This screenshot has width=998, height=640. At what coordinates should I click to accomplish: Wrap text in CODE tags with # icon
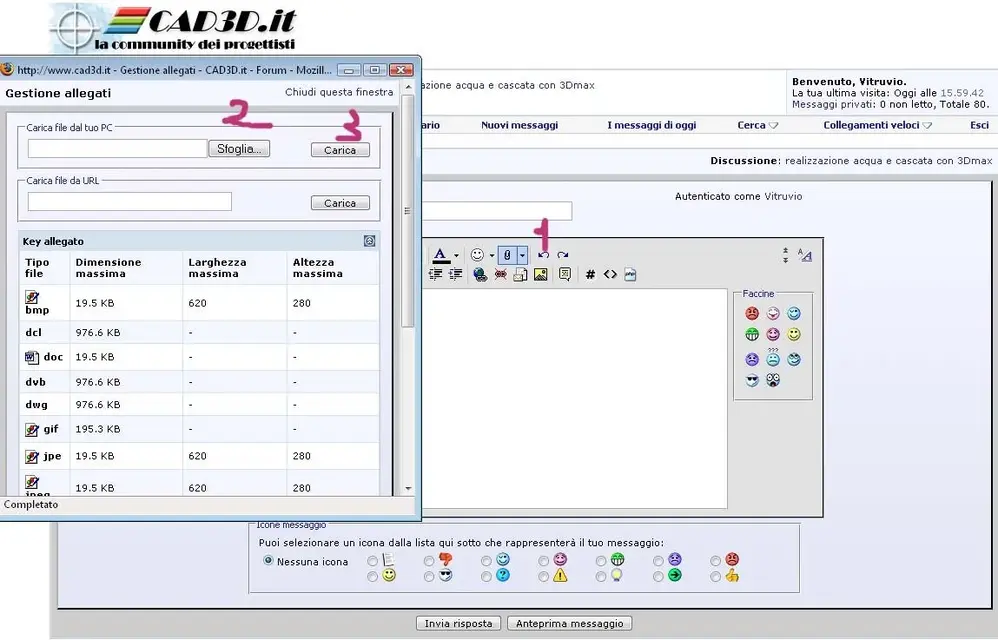point(590,274)
